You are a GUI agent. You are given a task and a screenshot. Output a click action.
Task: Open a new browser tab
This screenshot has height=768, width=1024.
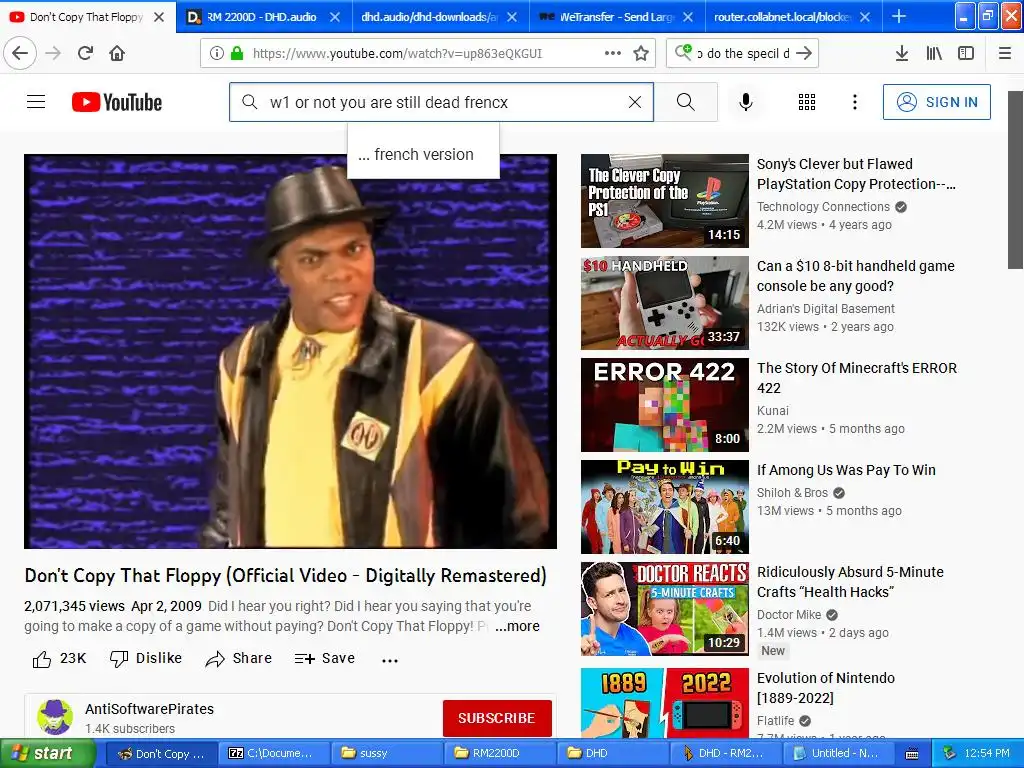(x=899, y=16)
